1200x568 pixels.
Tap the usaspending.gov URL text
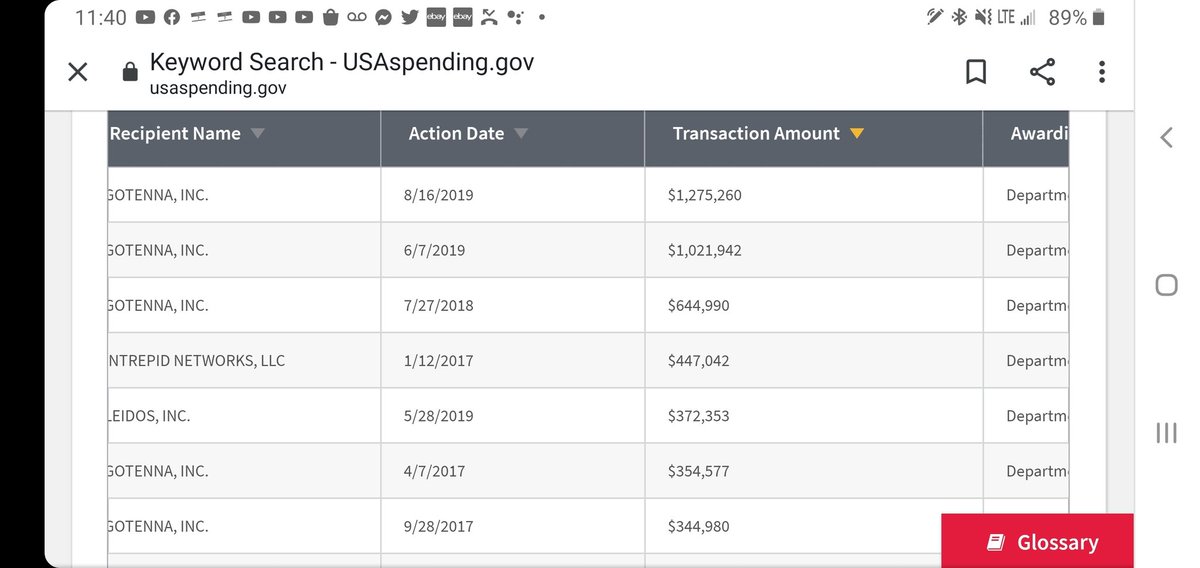(x=218, y=88)
